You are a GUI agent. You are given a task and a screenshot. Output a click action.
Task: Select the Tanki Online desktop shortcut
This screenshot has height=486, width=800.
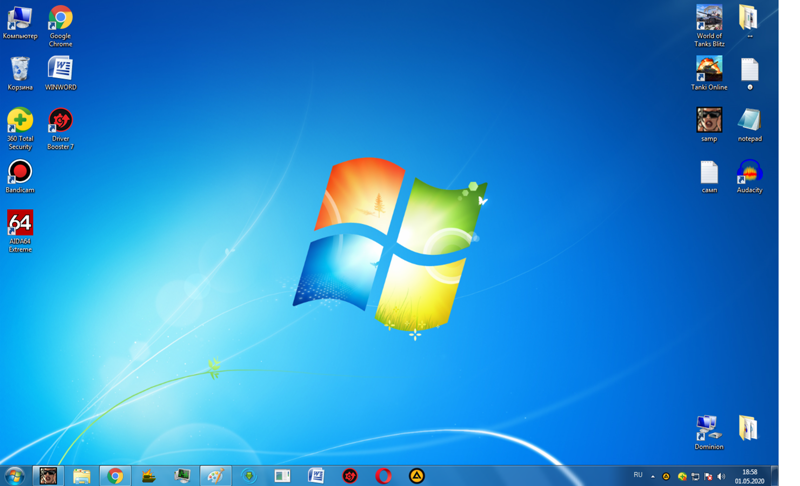coord(709,73)
